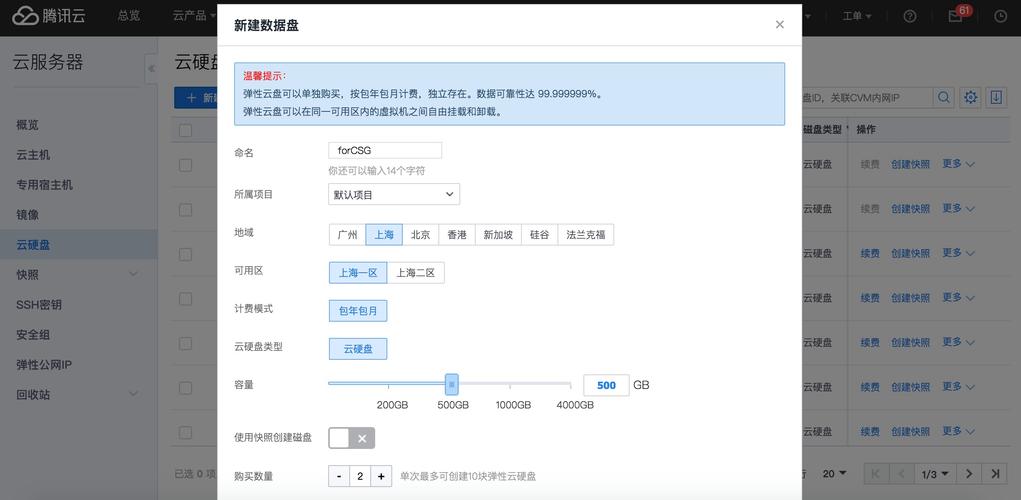Screen dimensions: 1021x500
Task: Go to previous page of disk list
Action: click(901, 474)
